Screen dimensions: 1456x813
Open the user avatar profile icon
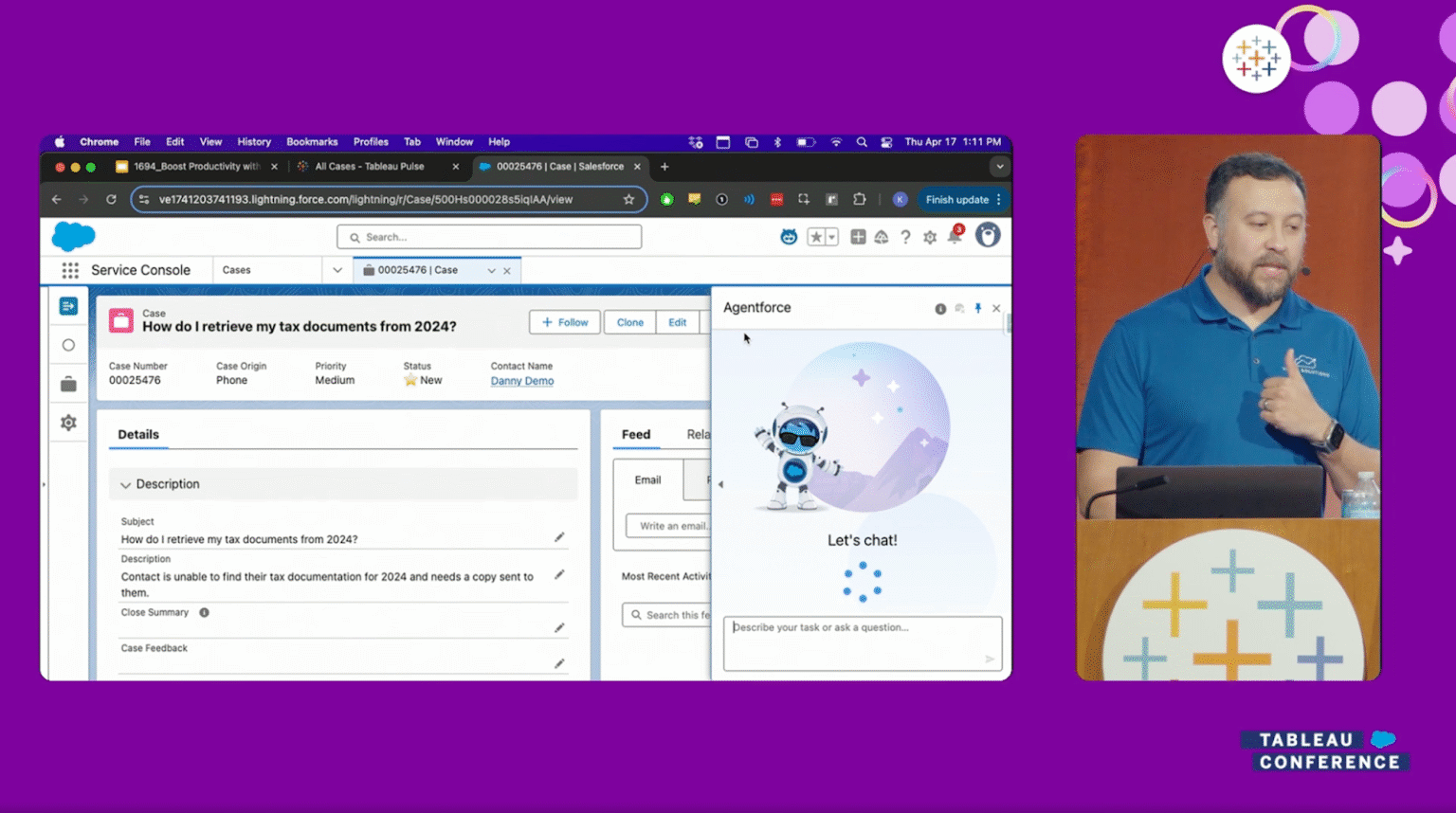click(989, 236)
